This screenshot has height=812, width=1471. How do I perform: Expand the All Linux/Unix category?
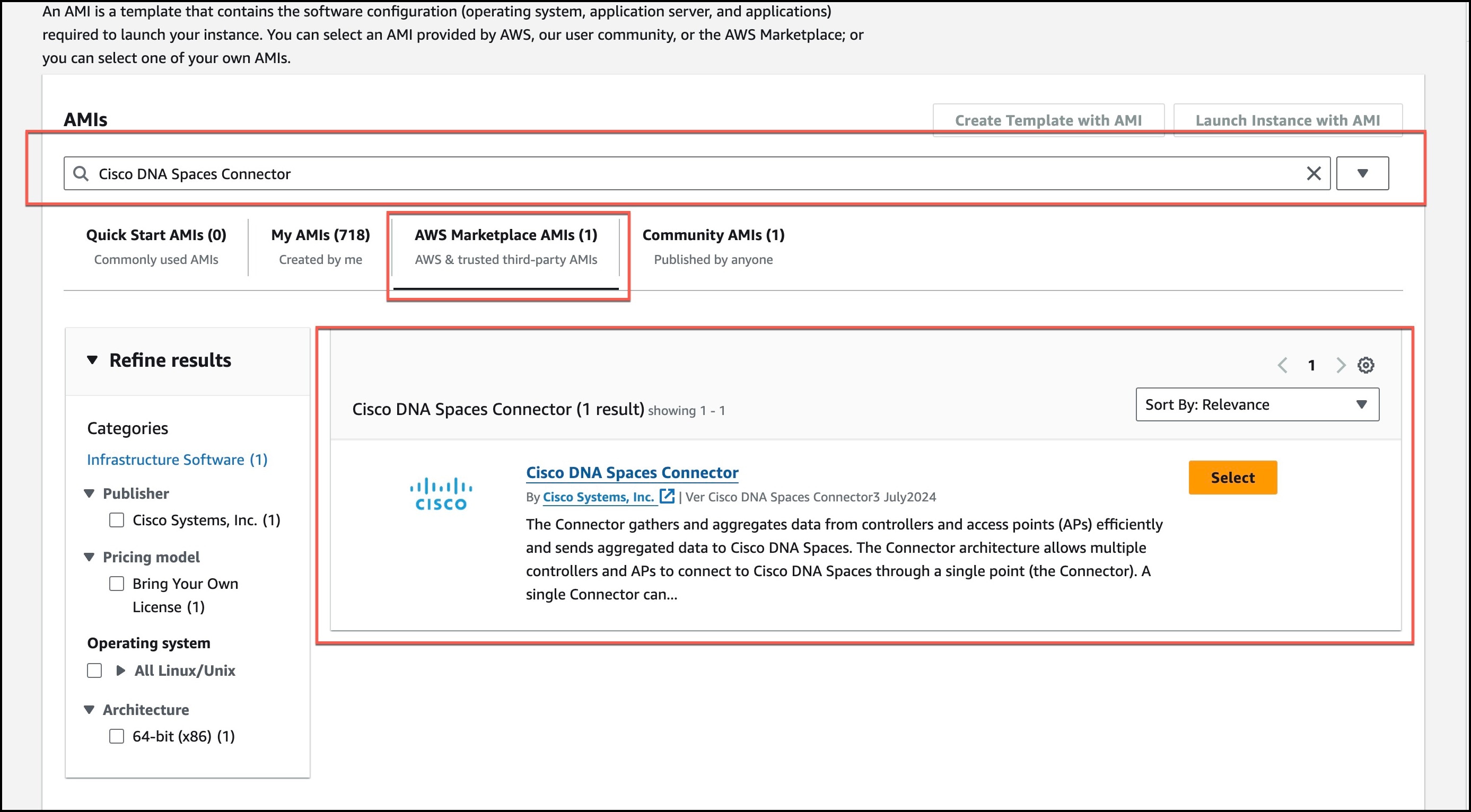point(120,670)
